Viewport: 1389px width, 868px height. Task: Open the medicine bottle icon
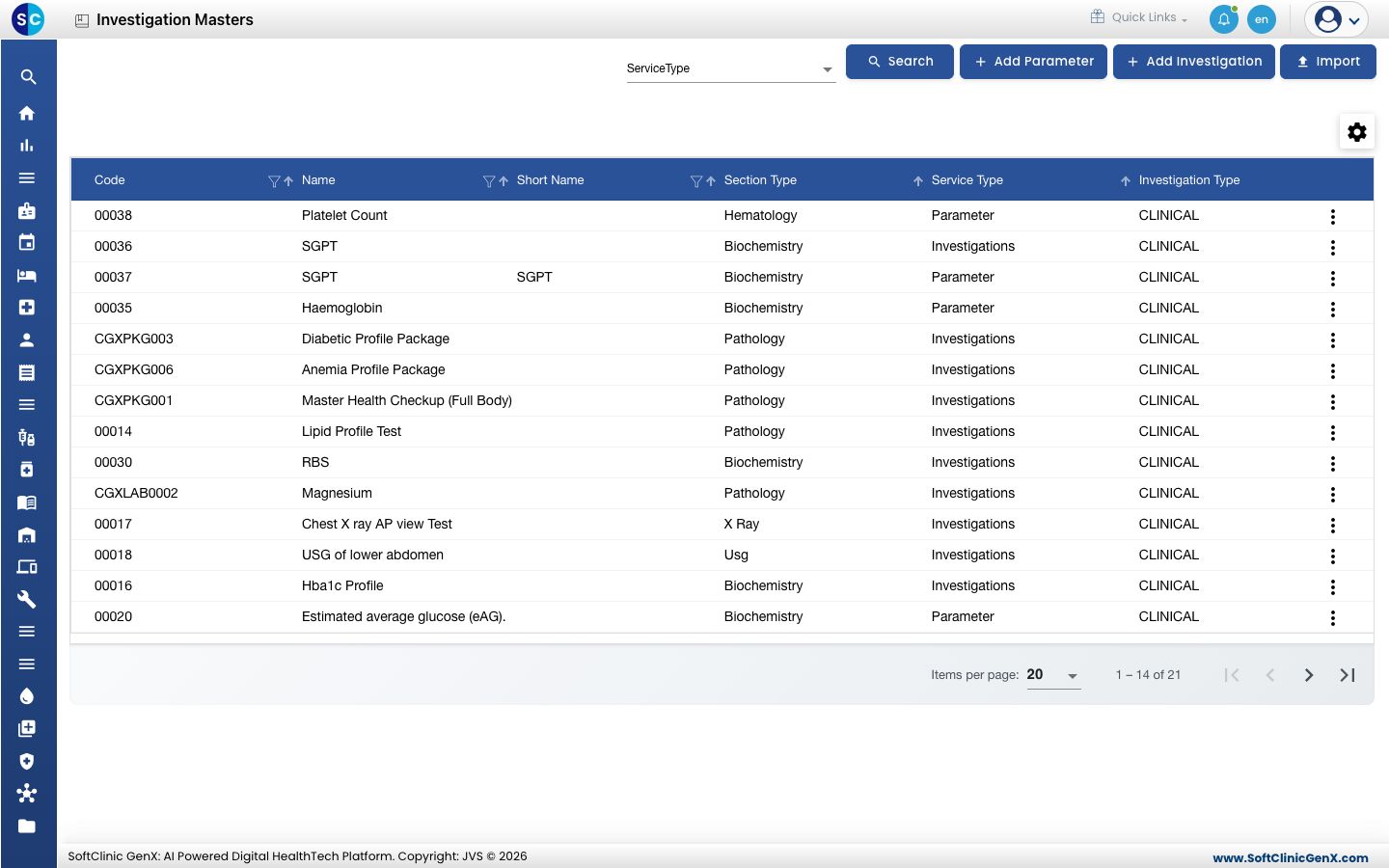27,470
